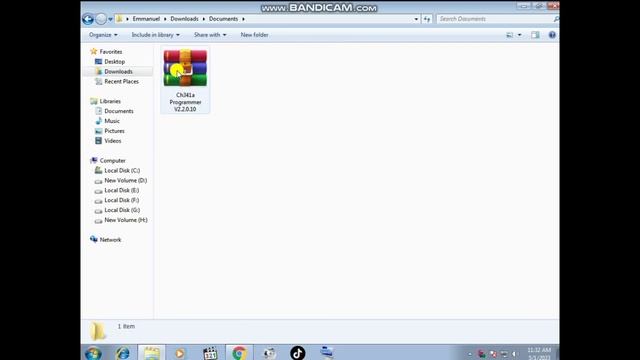Open Desktop under Favorites
This screenshot has height=360, width=640.
click(114, 62)
